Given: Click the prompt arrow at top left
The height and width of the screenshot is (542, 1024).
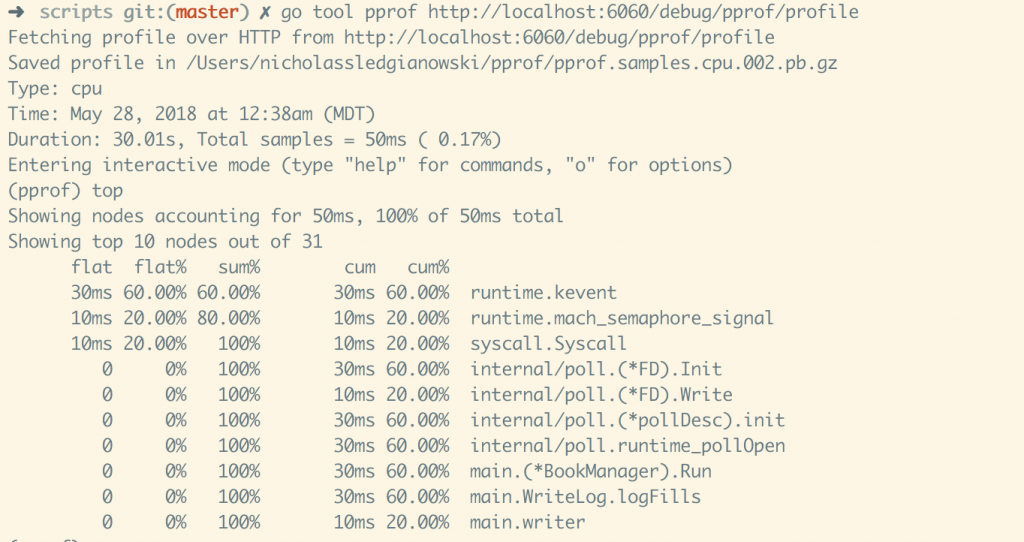Looking at the screenshot, I should coord(18,12).
